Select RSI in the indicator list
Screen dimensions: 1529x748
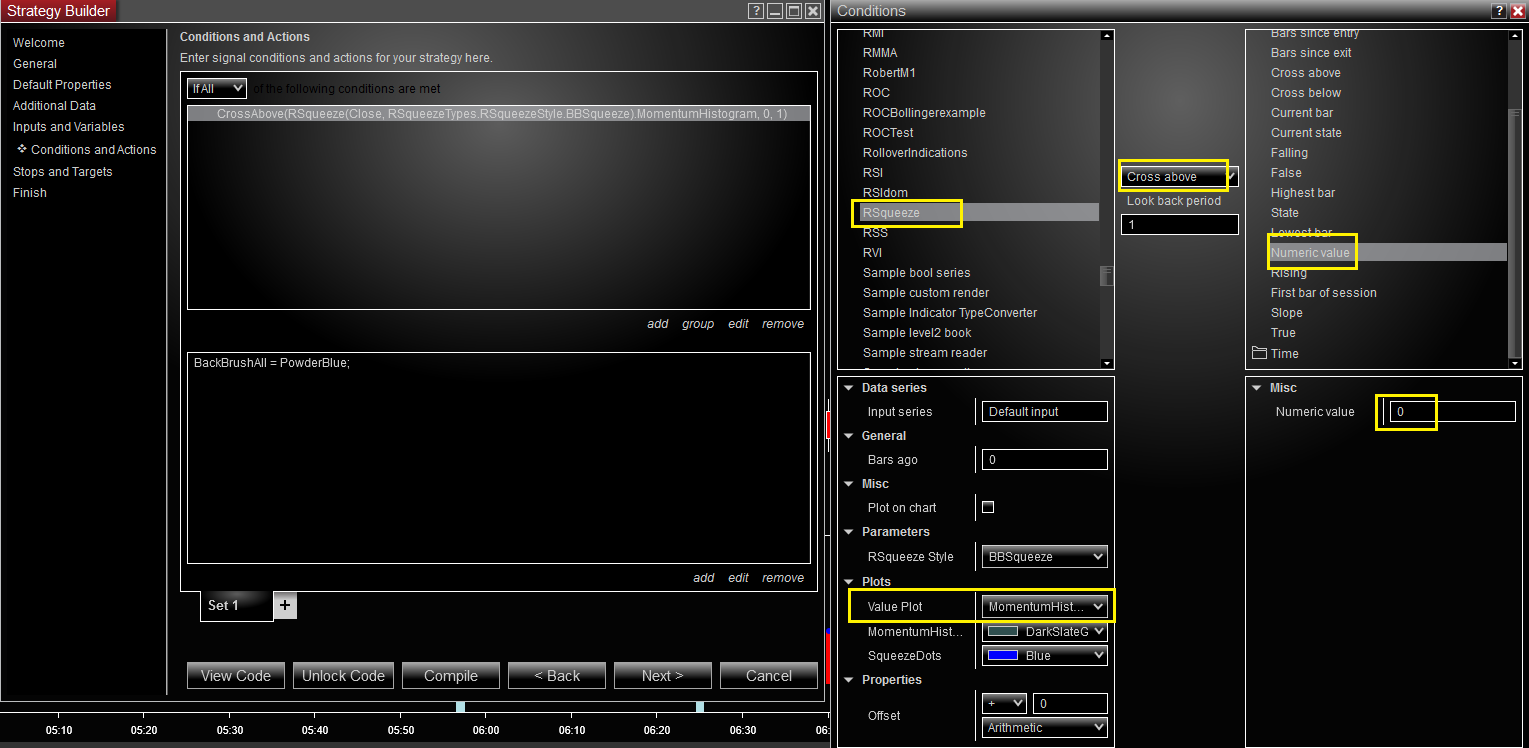[873, 173]
